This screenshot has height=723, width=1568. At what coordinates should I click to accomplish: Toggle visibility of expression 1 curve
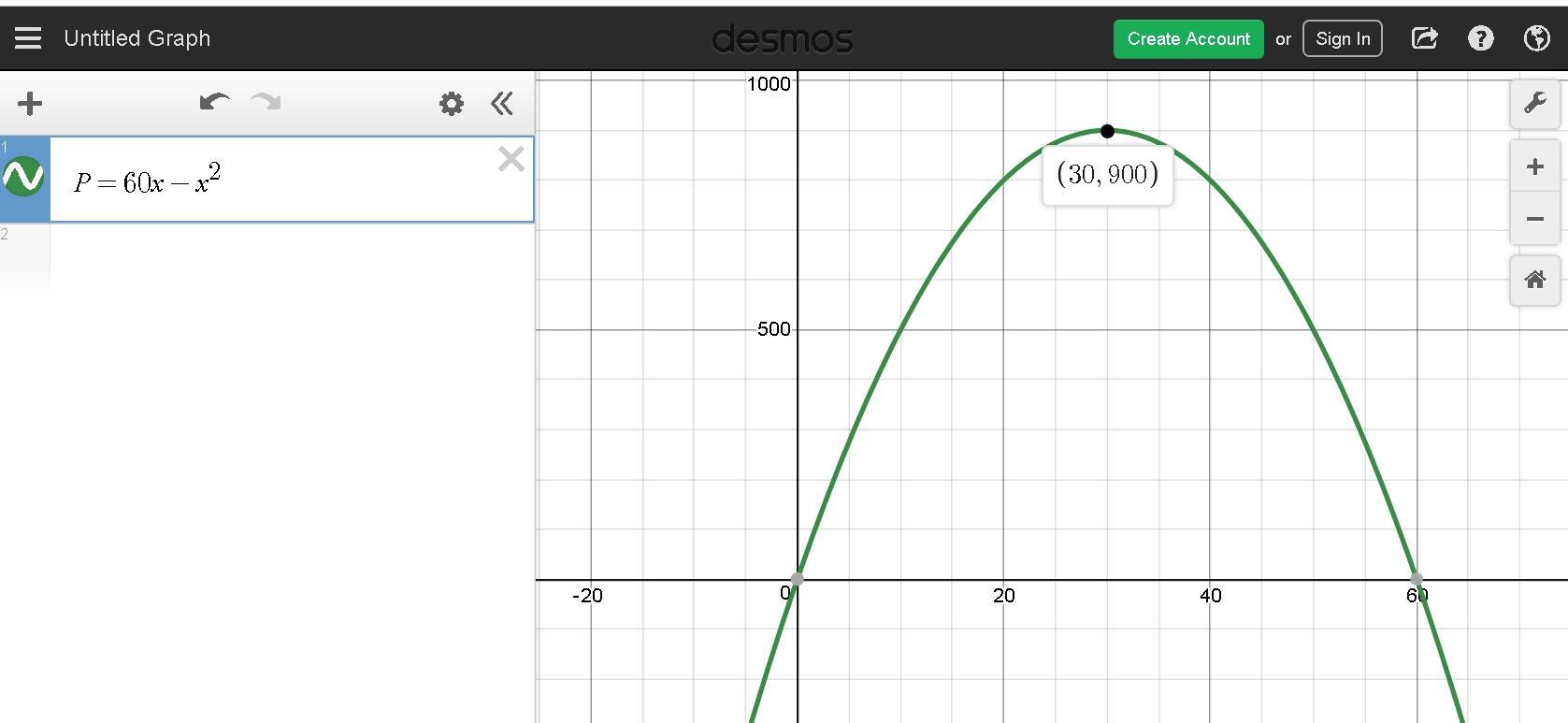pos(23,177)
